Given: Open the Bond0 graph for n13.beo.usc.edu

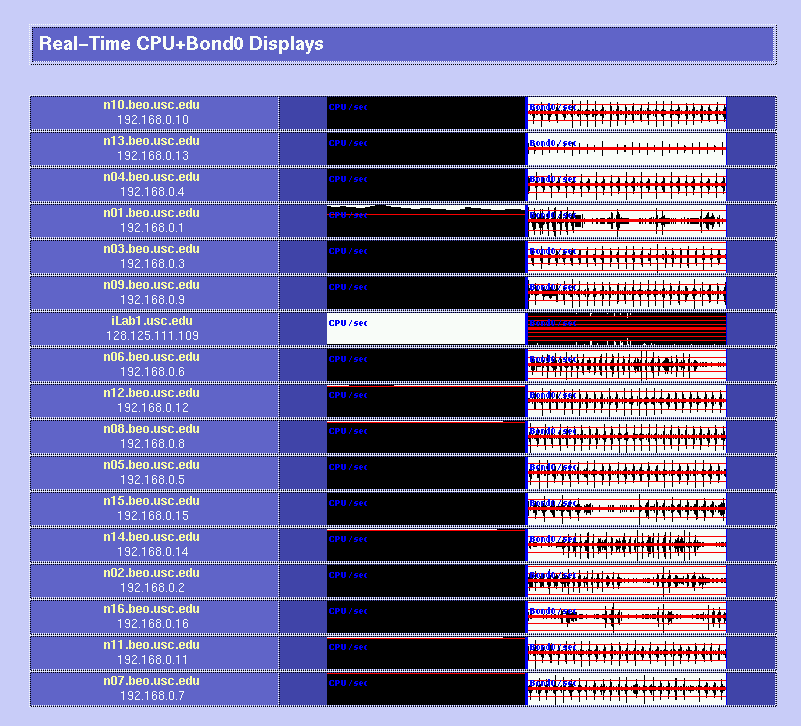Looking at the screenshot, I should click(x=626, y=149).
